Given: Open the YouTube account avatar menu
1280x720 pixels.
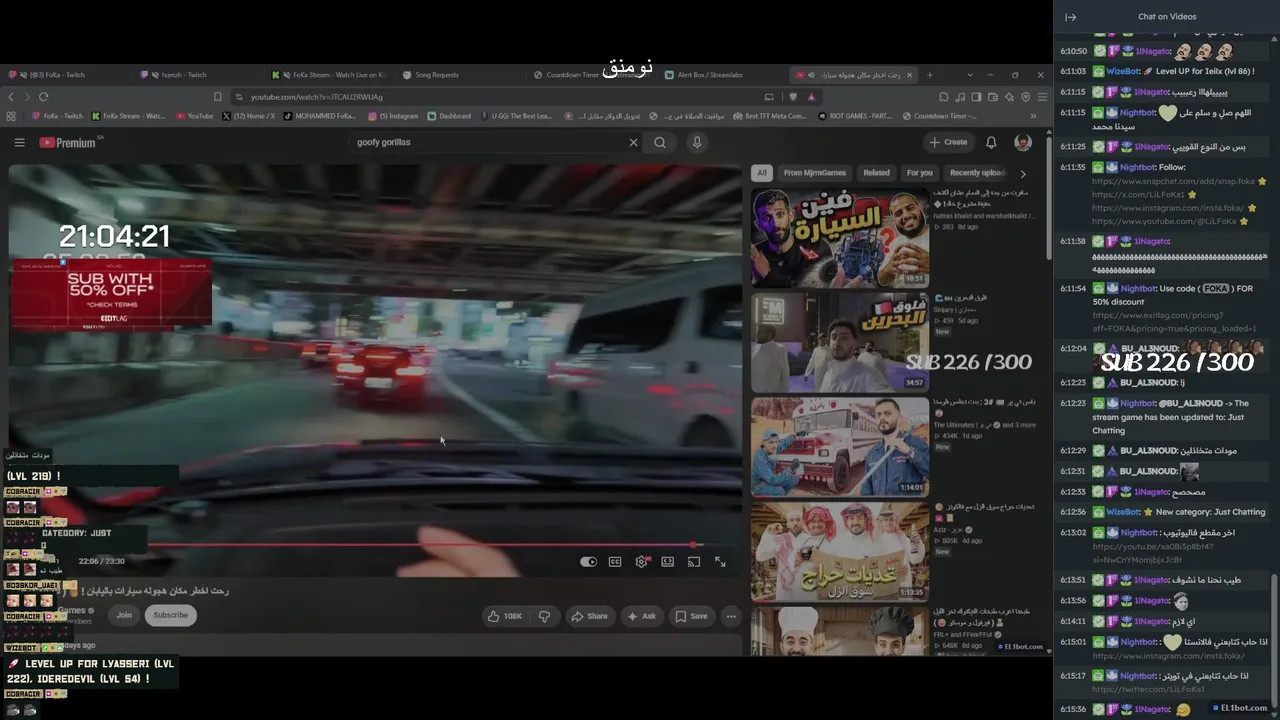Looking at the screenshot, I should [x=1023, y=142].
